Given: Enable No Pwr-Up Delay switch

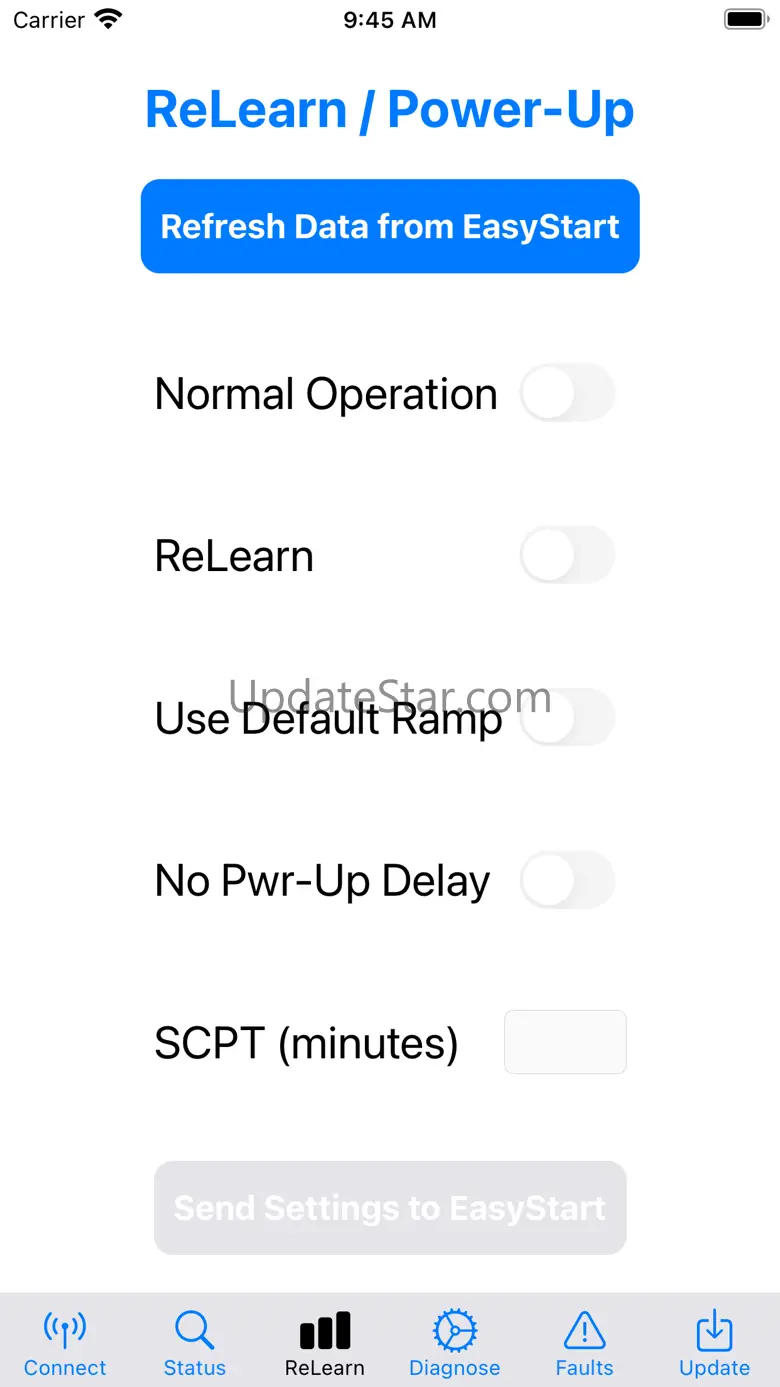Looking at the screenshot, I should click(567, 880).
